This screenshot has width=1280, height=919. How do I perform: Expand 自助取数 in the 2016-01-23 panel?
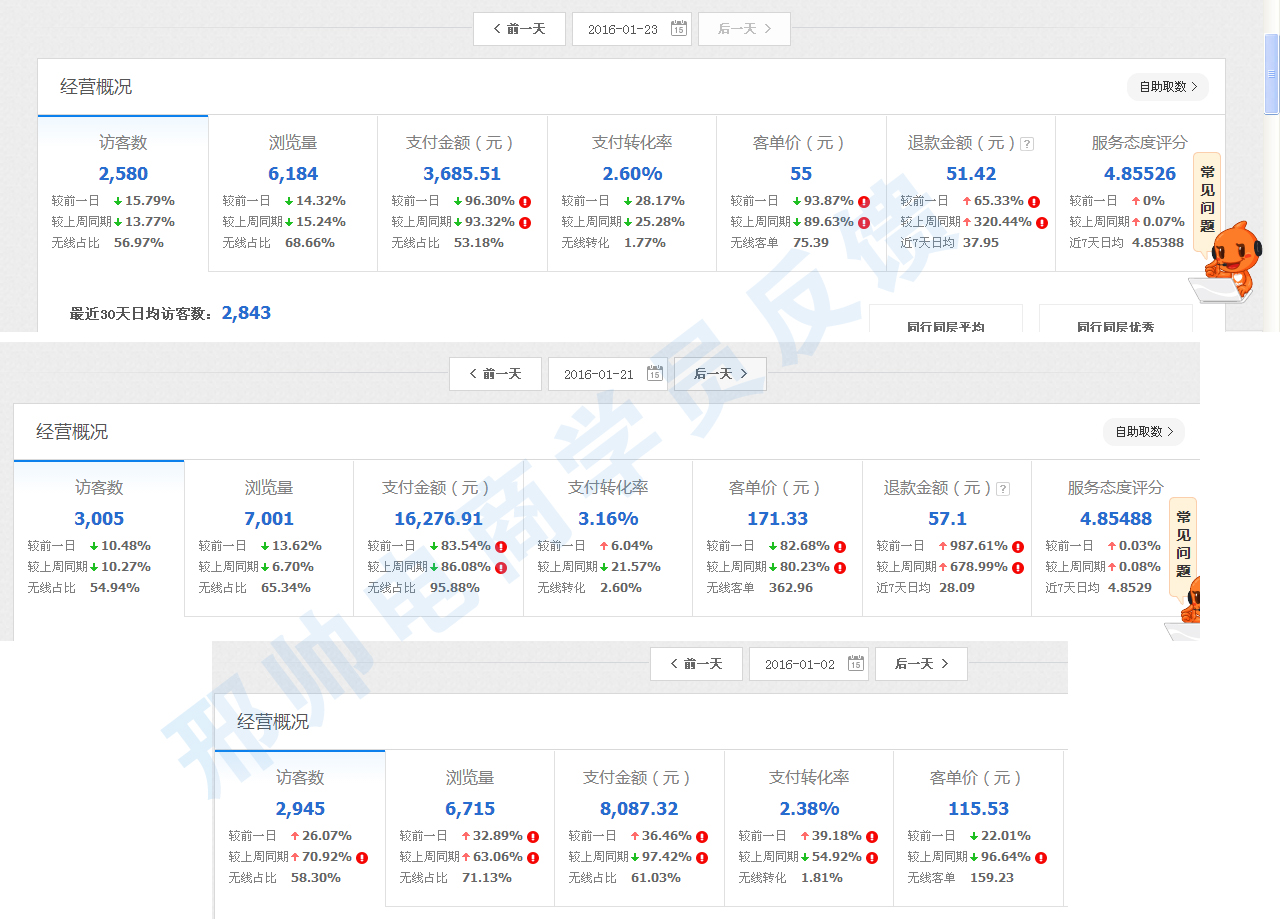(x=1167, y=87)
